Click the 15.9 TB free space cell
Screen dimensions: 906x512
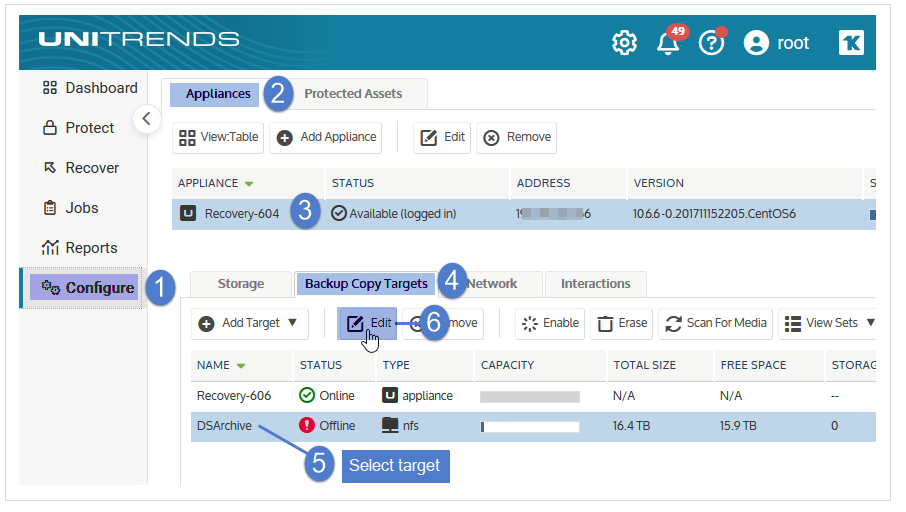[737, 426]
